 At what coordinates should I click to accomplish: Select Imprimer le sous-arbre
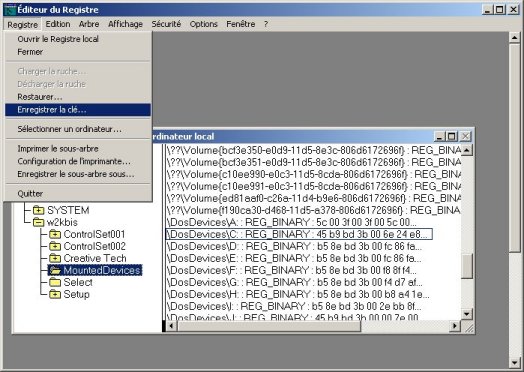click(x=78, y=149)
